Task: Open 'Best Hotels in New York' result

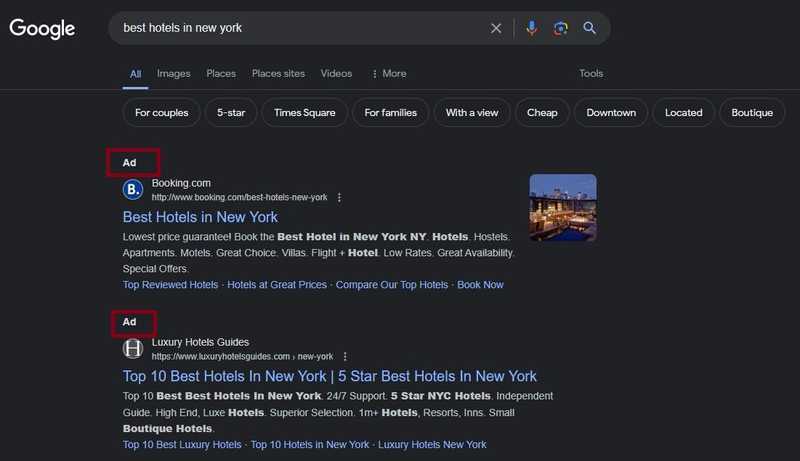Action: pyautogui.click(x=200, y=217)
